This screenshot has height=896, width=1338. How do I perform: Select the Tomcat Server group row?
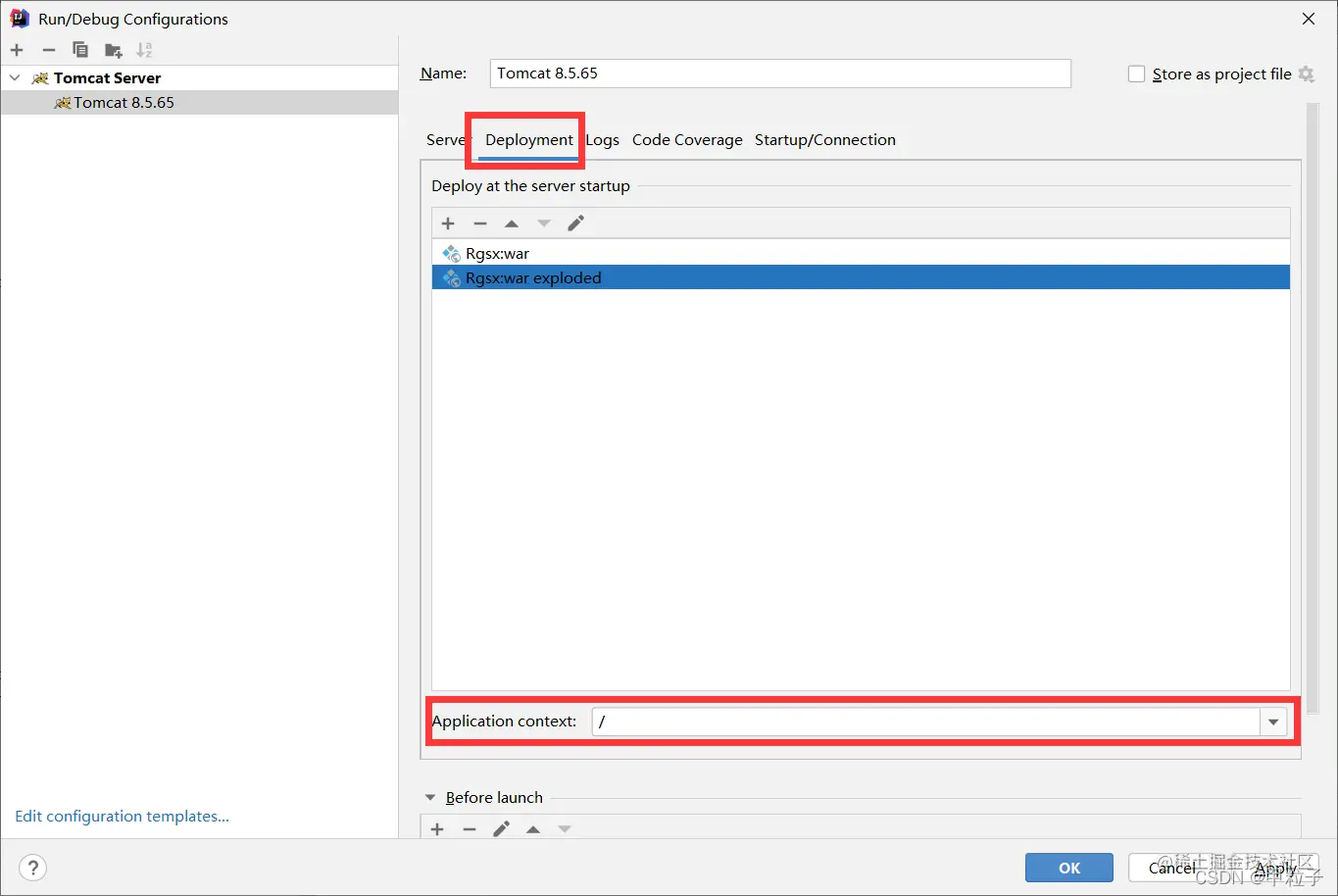[x=199, y=77]
